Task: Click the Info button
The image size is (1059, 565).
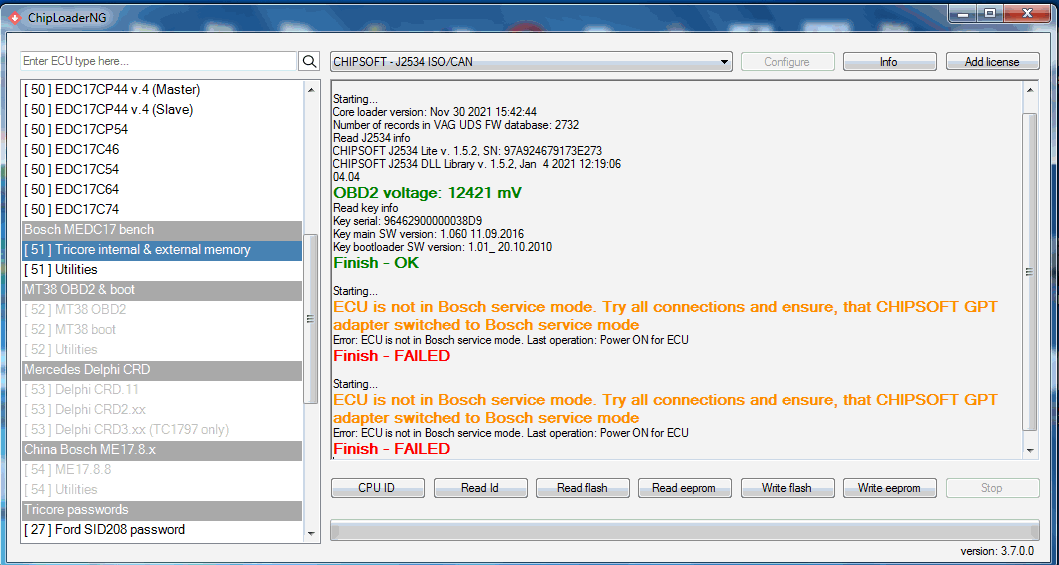Action: [x=888, y=62]
